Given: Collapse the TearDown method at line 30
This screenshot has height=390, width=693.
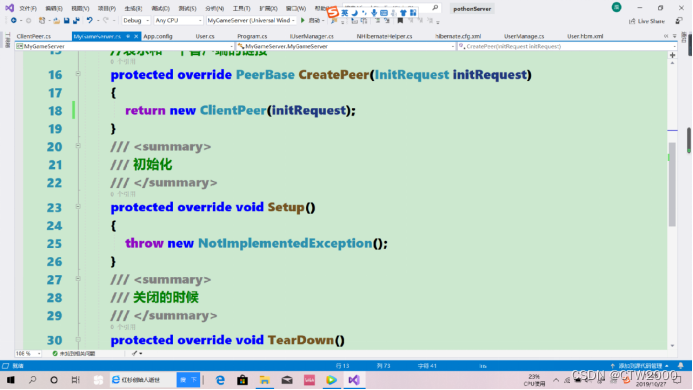Looking at the screenshot, I should pos(78,339).
